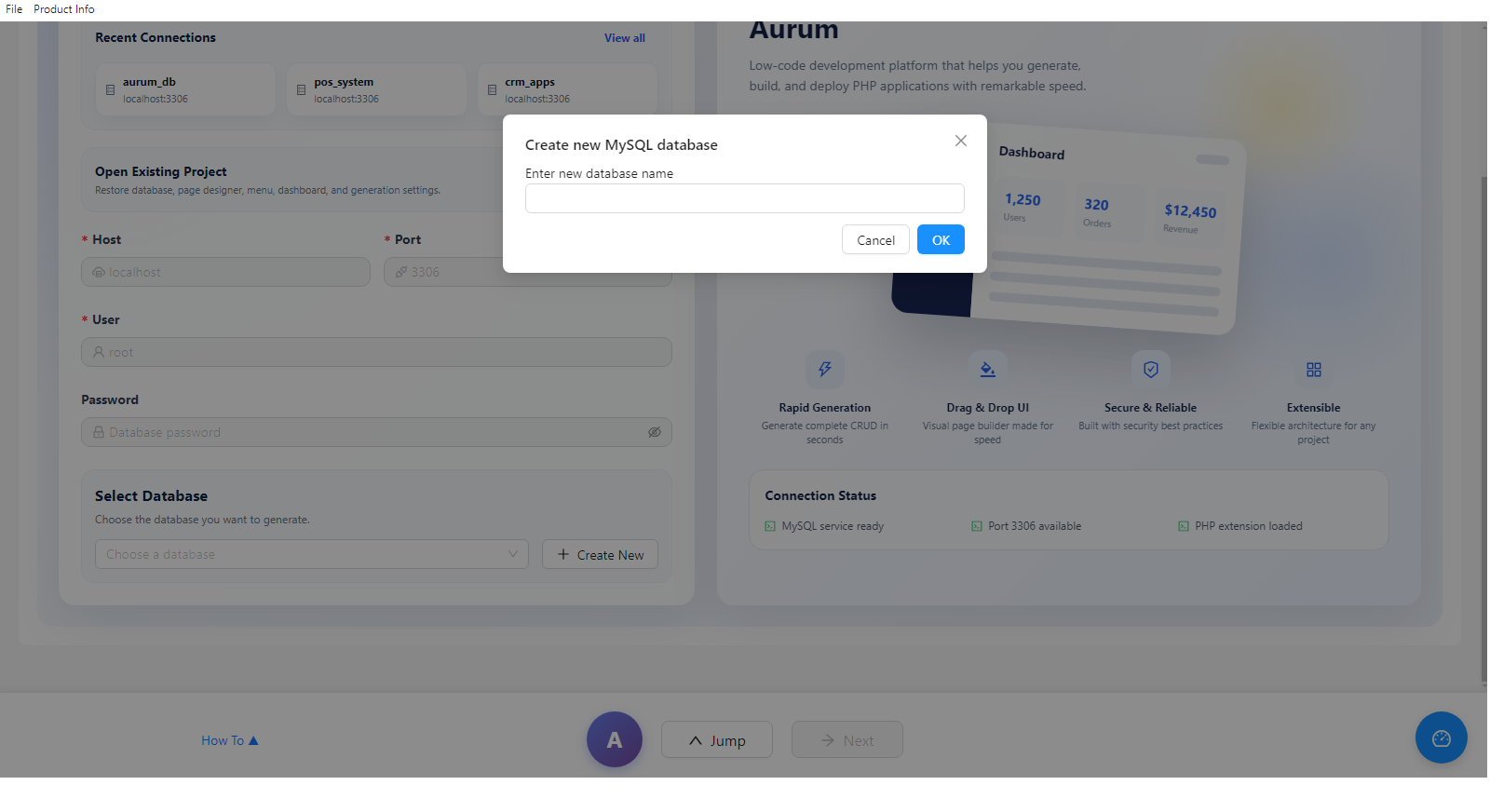This screenshot has height=812, width=1490.
Task: Click the purple A avatar button
Action: tap(615, 739)
